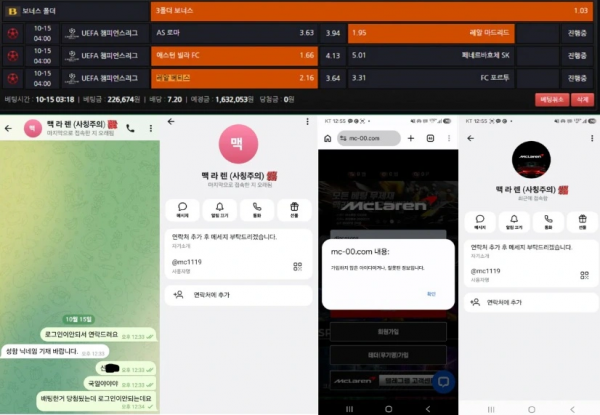Click 알림 끄기 bell on McLaren-avatar profile
This screenshot has height=415, width=600.
point(514,222)
